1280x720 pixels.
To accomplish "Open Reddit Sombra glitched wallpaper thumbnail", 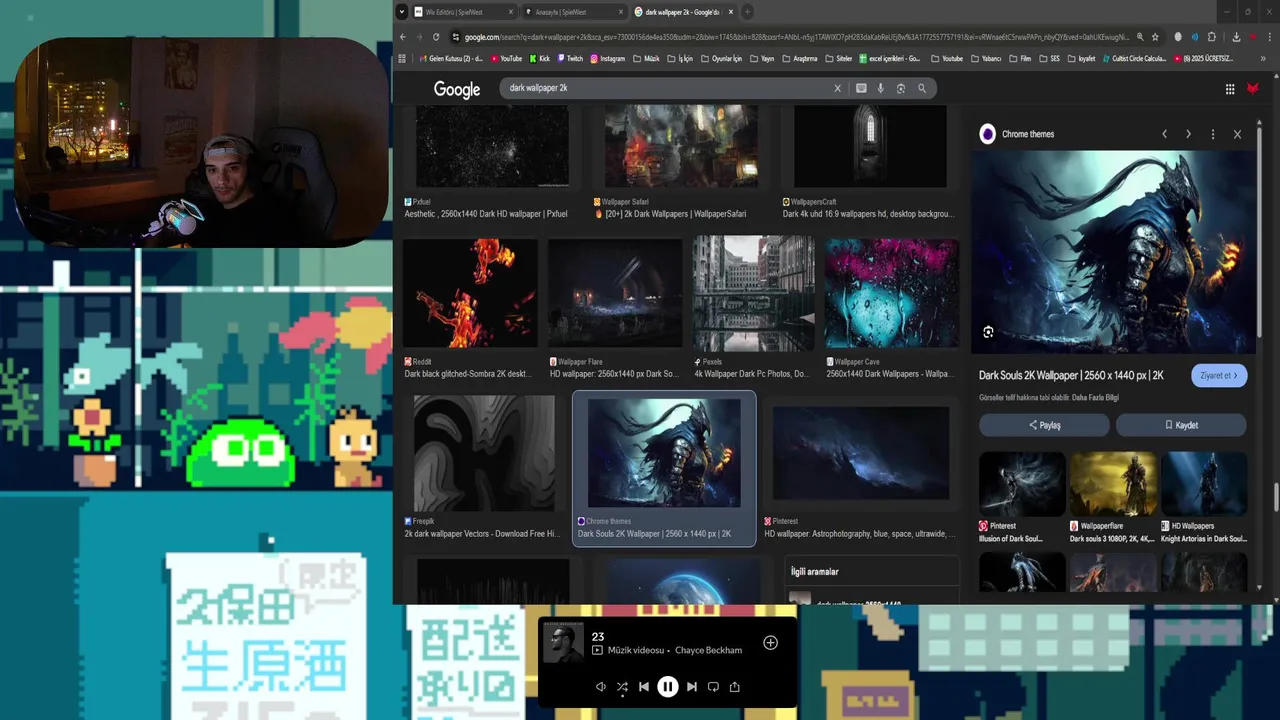I will [470, 293].
